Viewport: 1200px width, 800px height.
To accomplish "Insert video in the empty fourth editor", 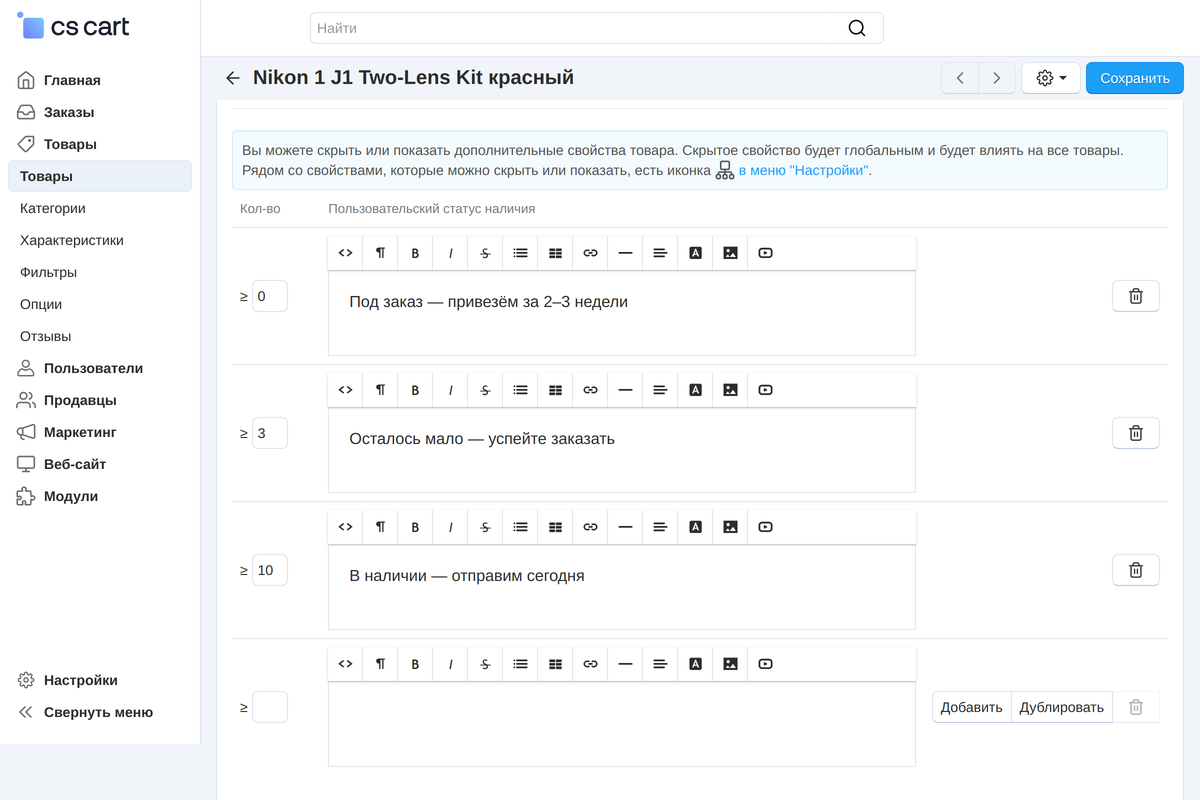I will 765,664.
